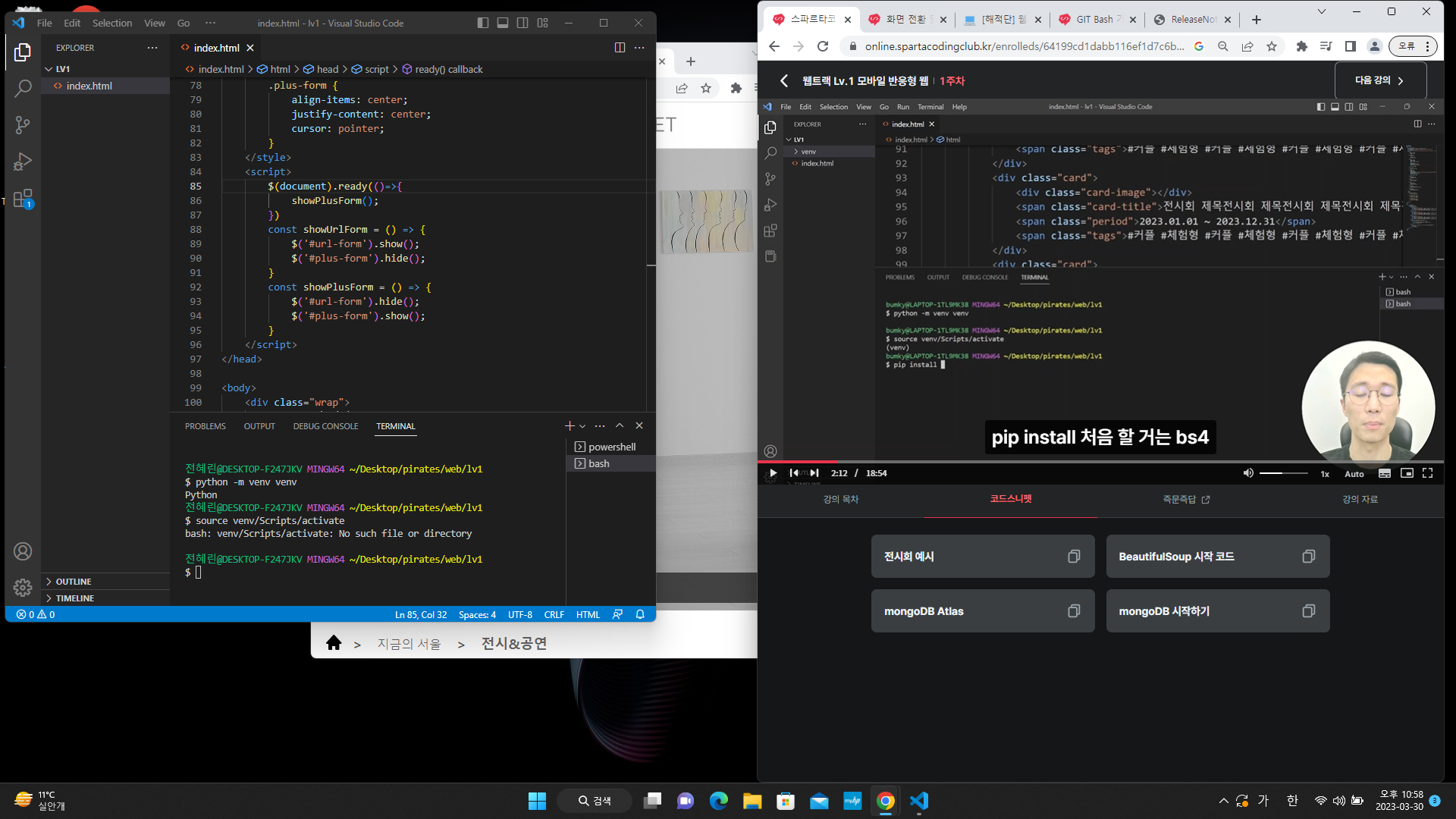Close the index.html editor tab
Image resolution: width=1456 pixels, height=819 pixels.
coord(250,48)
